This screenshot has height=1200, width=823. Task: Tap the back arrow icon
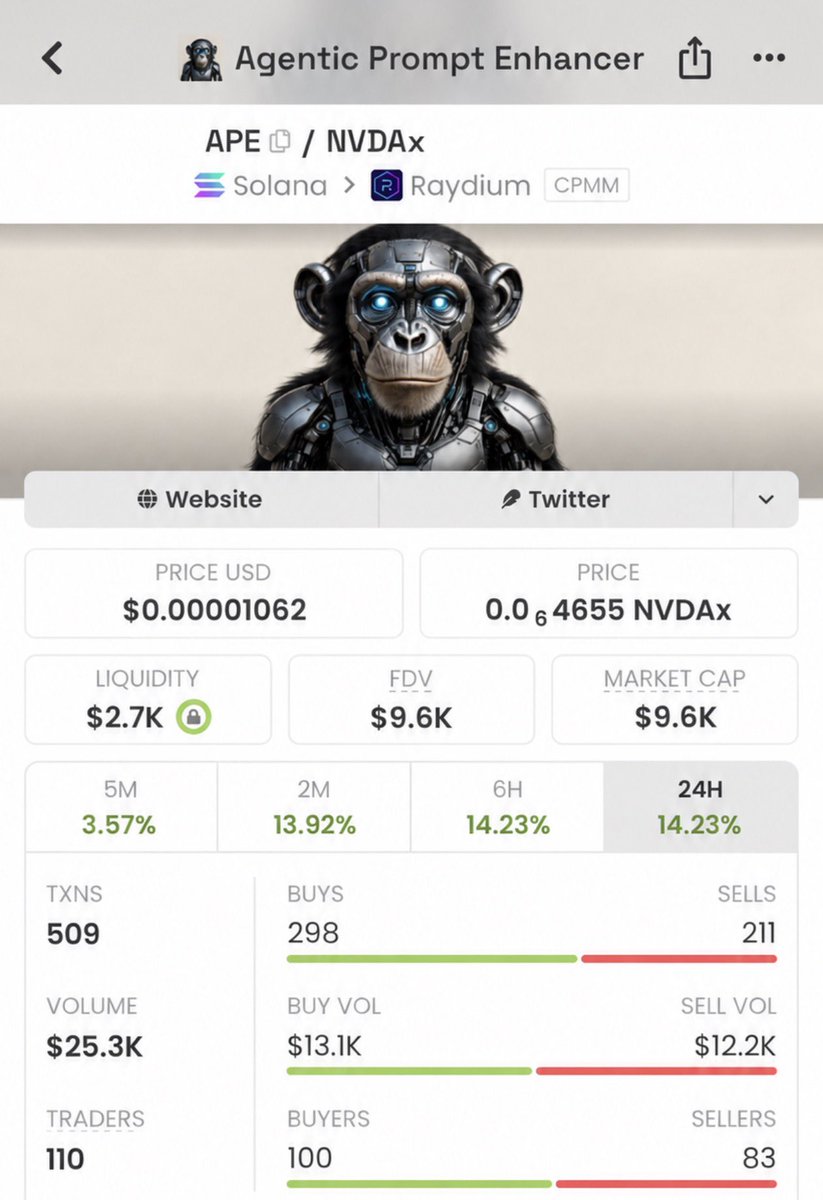(52, 58)
